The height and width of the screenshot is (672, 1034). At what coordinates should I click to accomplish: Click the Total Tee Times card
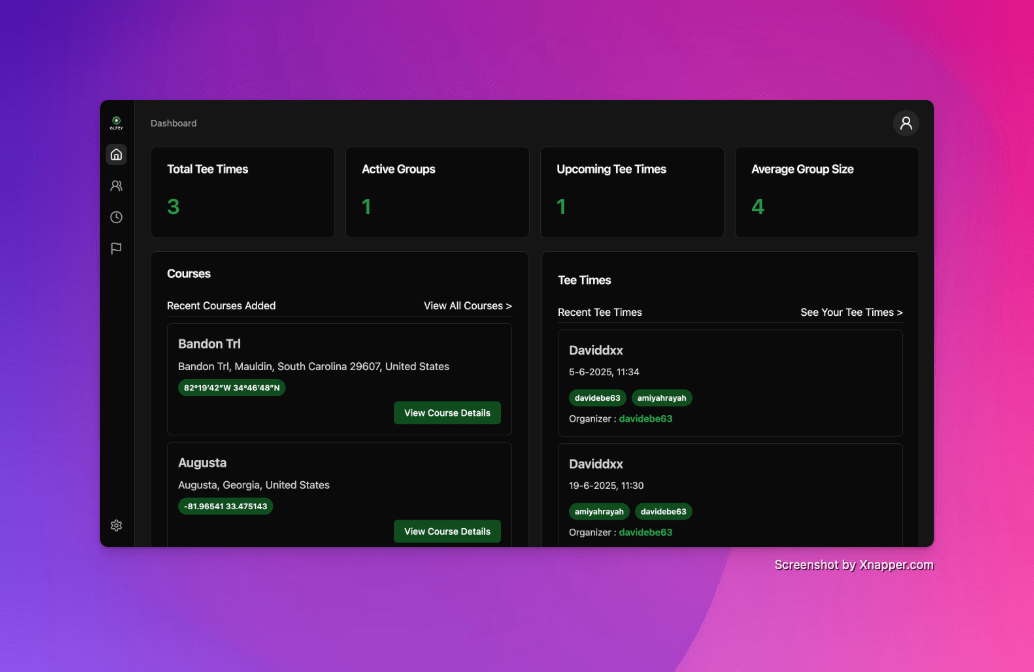pos(243,192)
